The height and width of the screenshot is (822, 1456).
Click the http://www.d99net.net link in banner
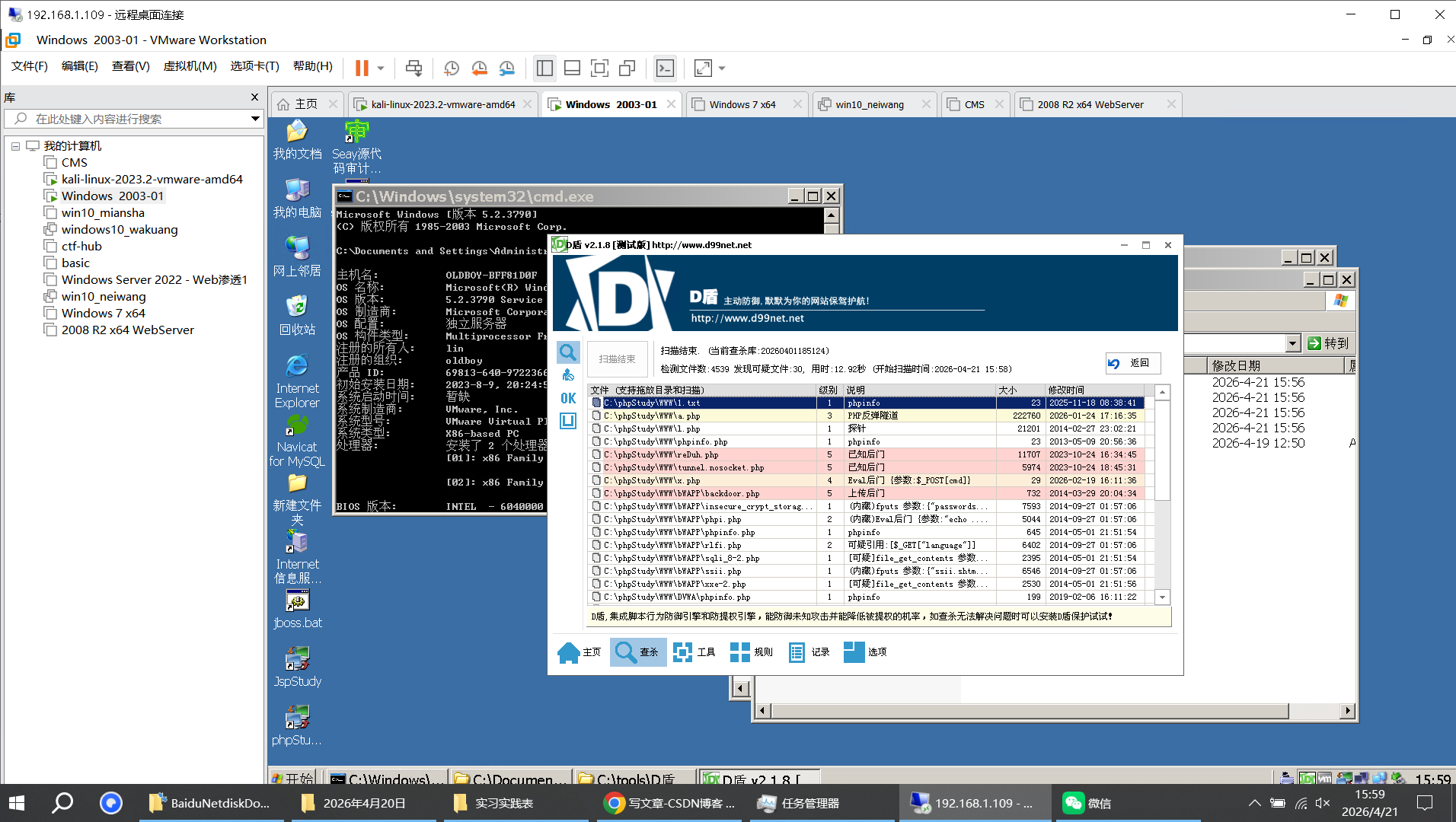click(x=747, y=318)
